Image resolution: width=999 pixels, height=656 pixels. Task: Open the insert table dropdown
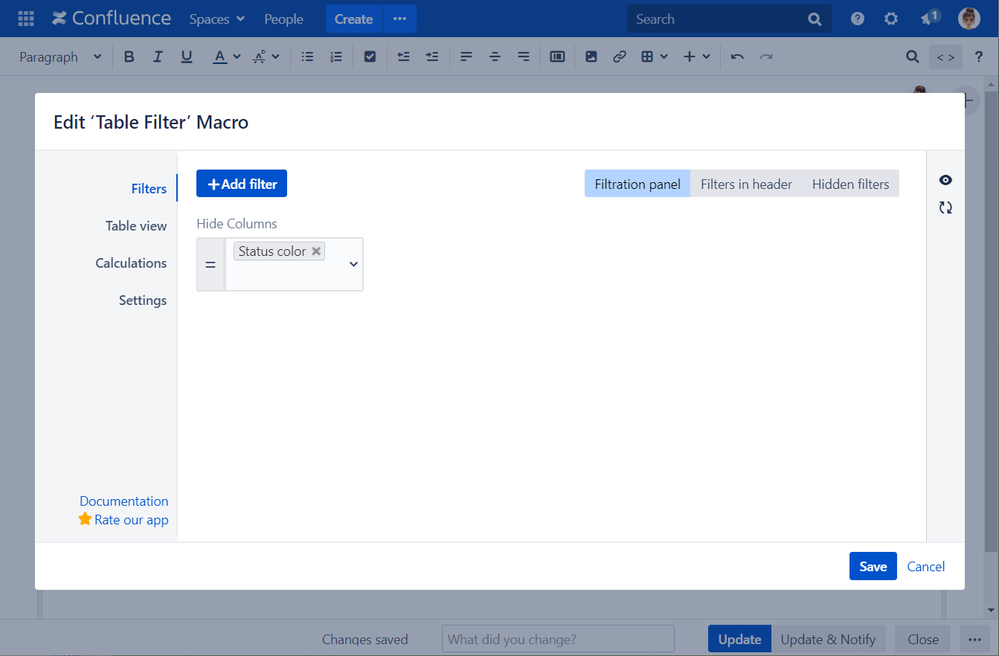coord(654,57)
